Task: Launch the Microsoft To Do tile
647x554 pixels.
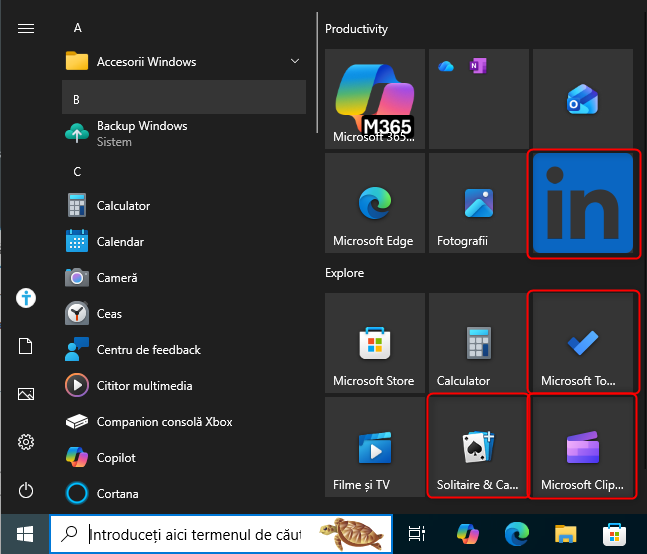Action: click(583, 343)
